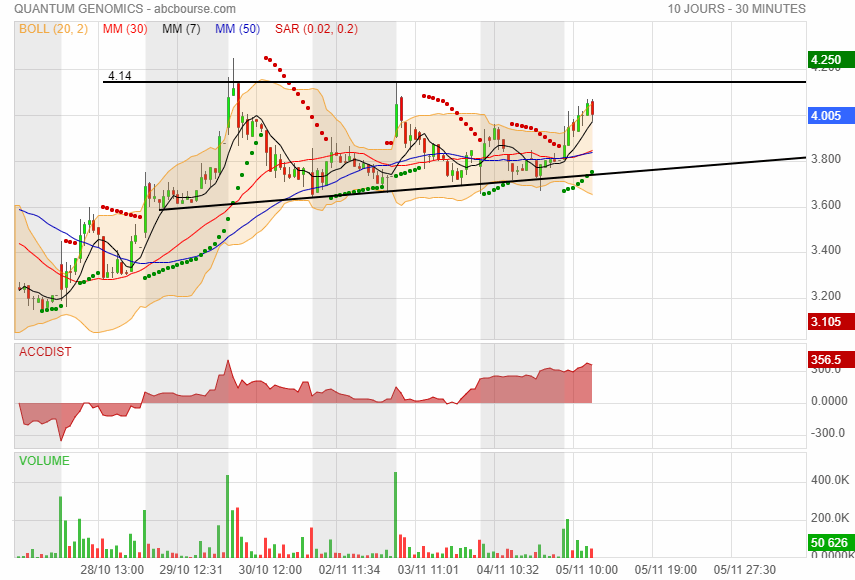Pick the MM (7) legend entry
The width and height of the screenshot is (855, 580).
click(x=181, y=29)
